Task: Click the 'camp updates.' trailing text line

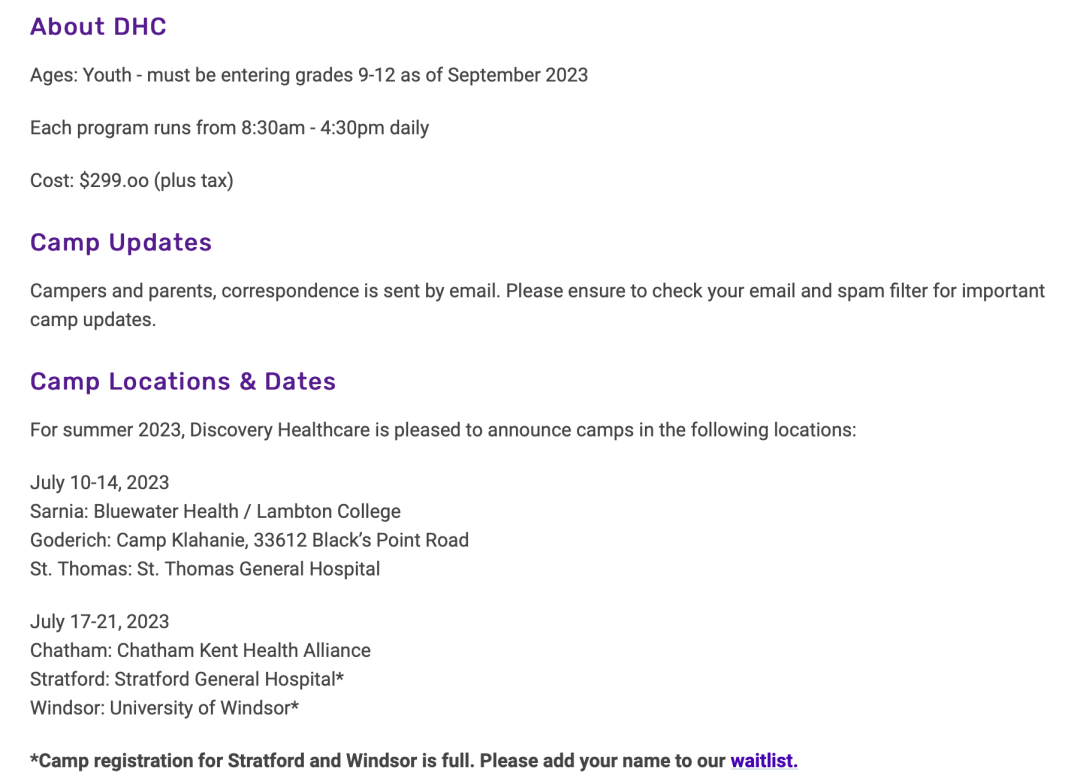Action: tap(93, 320)
